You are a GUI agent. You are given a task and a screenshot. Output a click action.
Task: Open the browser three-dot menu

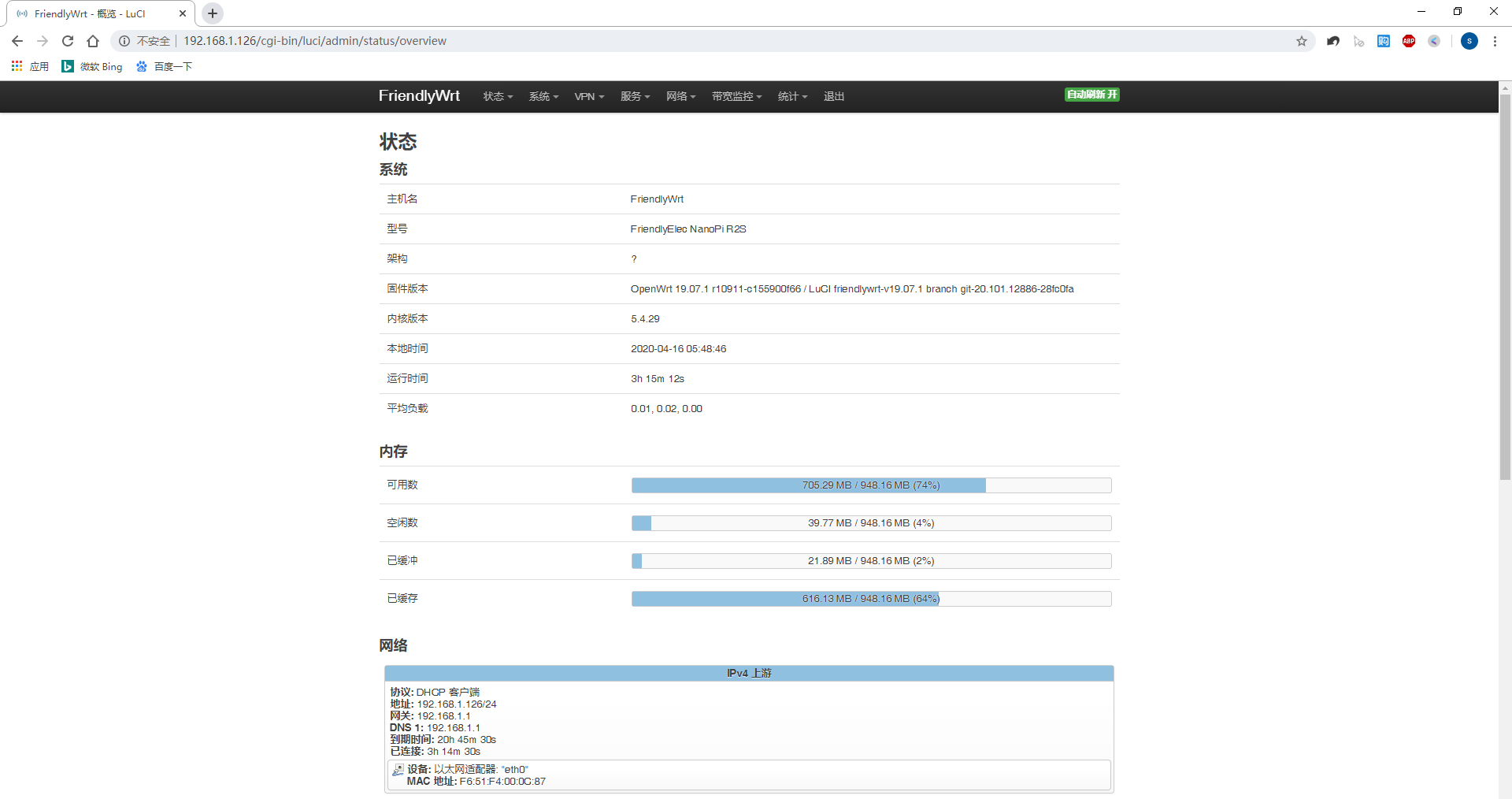(x=1495, y=41)
